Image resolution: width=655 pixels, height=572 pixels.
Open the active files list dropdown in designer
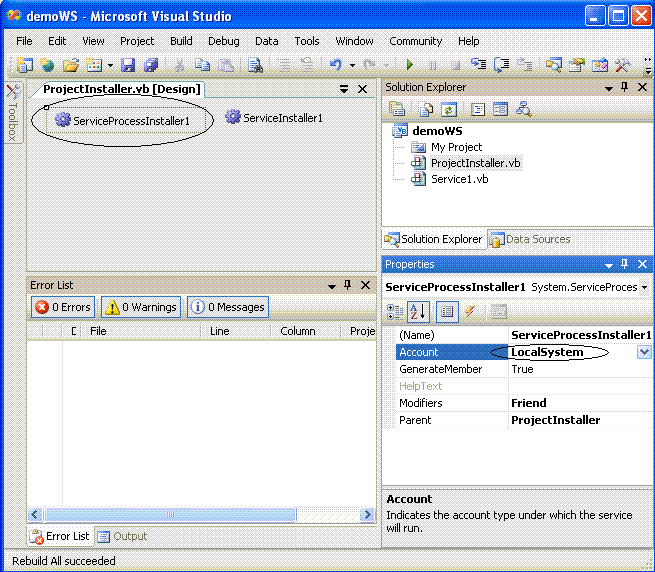click(344, 89)
